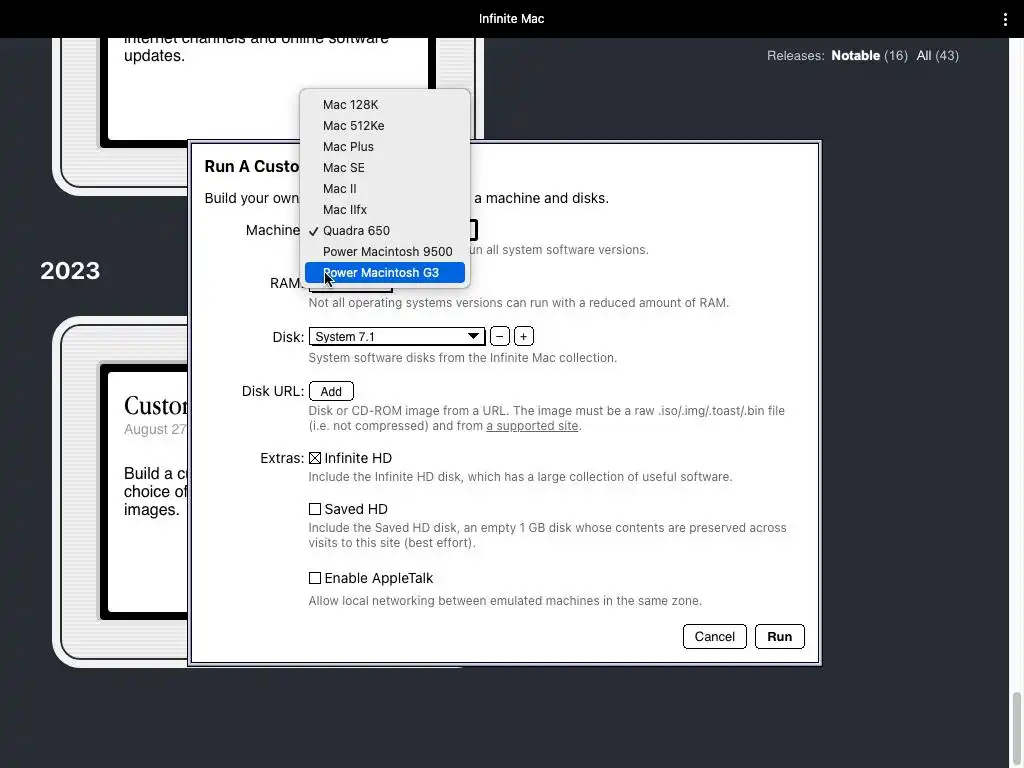This screenshot has width=1024, height=768.
Task: Remove disk with minus button
Action: [x=500, y=336]
